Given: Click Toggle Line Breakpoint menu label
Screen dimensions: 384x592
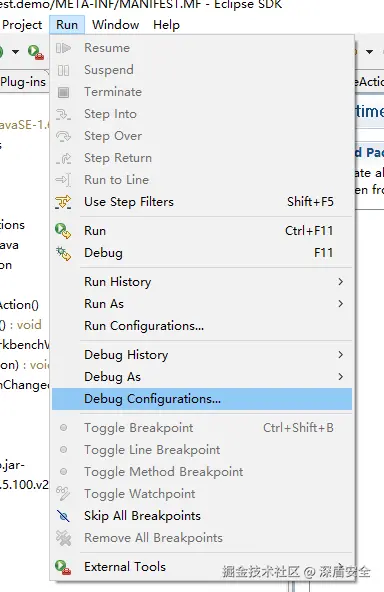Looking at the screenshot, I should coord(152,450).
